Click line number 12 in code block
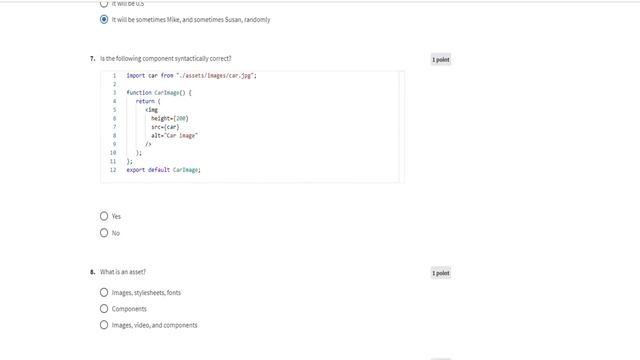This screenshot has height=360, width=640. [x=113, y=170]
